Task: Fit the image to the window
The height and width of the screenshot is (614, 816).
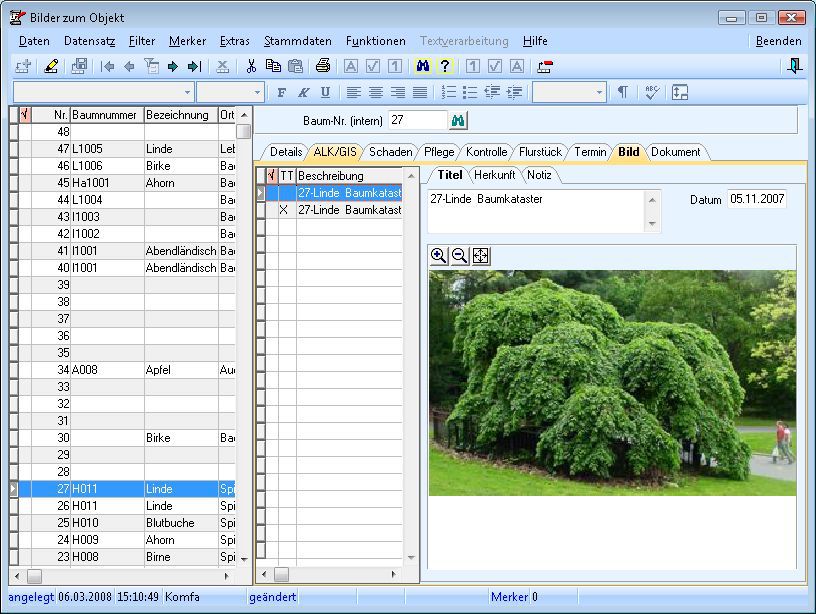Action: 481,256
